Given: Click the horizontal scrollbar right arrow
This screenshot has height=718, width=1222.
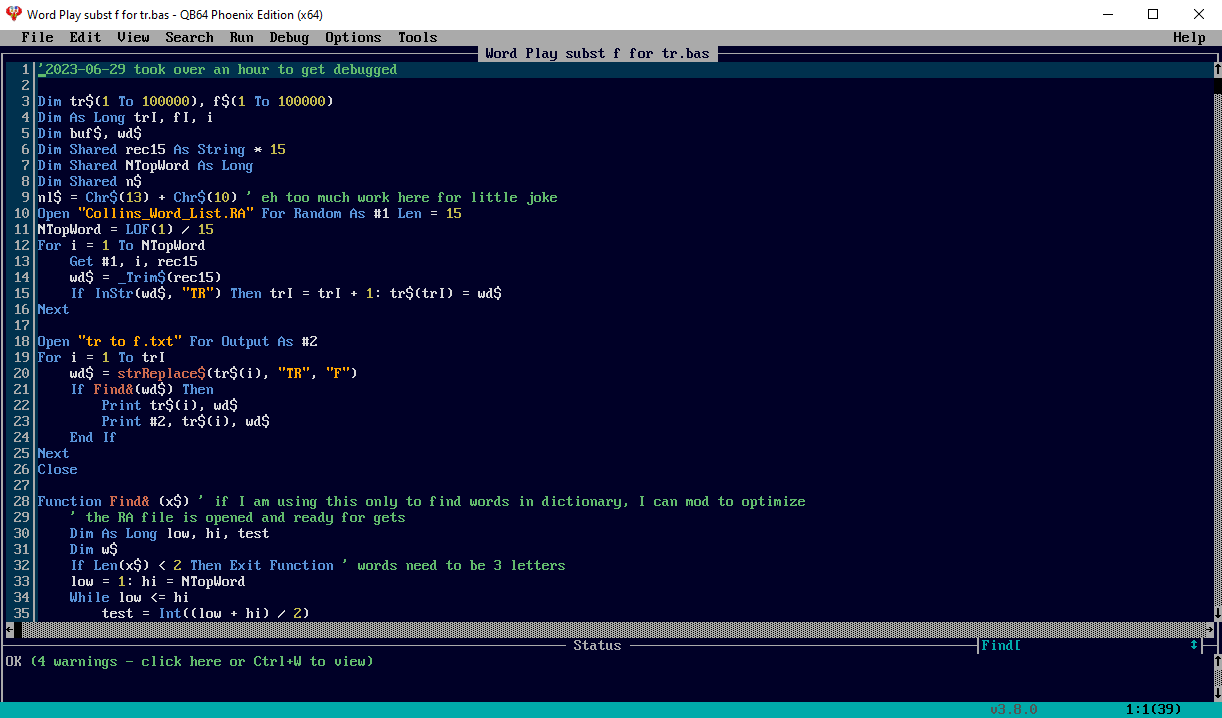Looking at the screenshot, I should pyautogui.click(x=1209, y=630).
